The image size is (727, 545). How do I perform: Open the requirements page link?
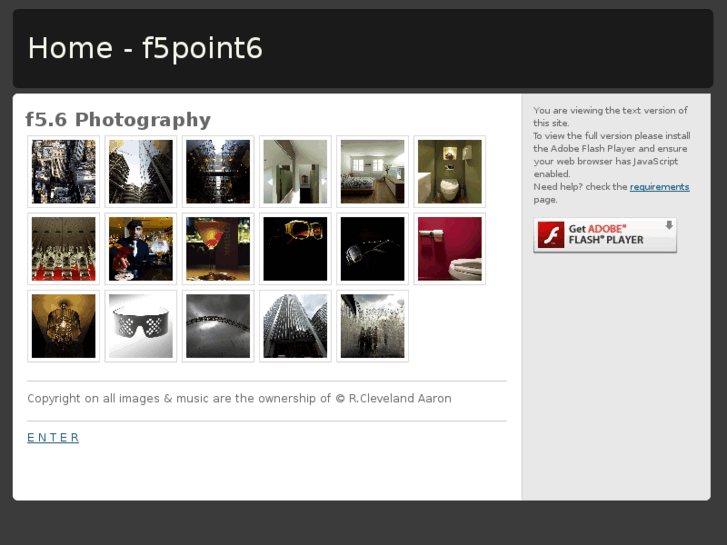(659, 187)
